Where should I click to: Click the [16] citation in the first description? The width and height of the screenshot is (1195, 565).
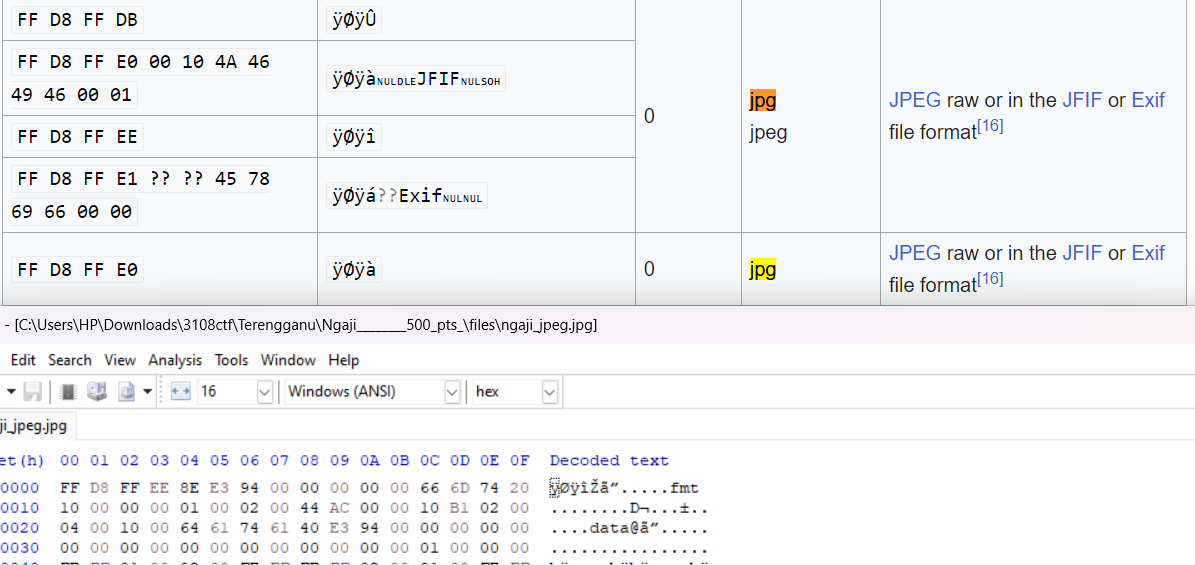990,126
